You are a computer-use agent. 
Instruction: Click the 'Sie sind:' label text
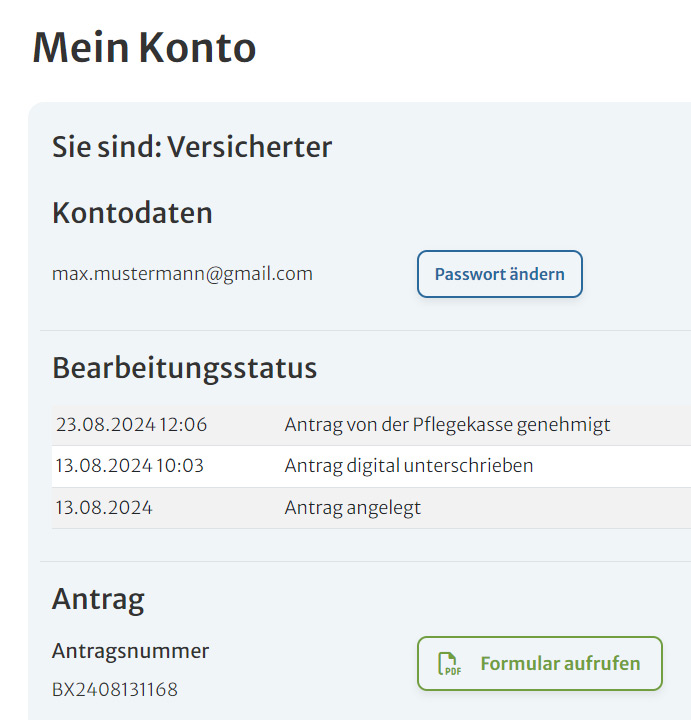[106, 147]
